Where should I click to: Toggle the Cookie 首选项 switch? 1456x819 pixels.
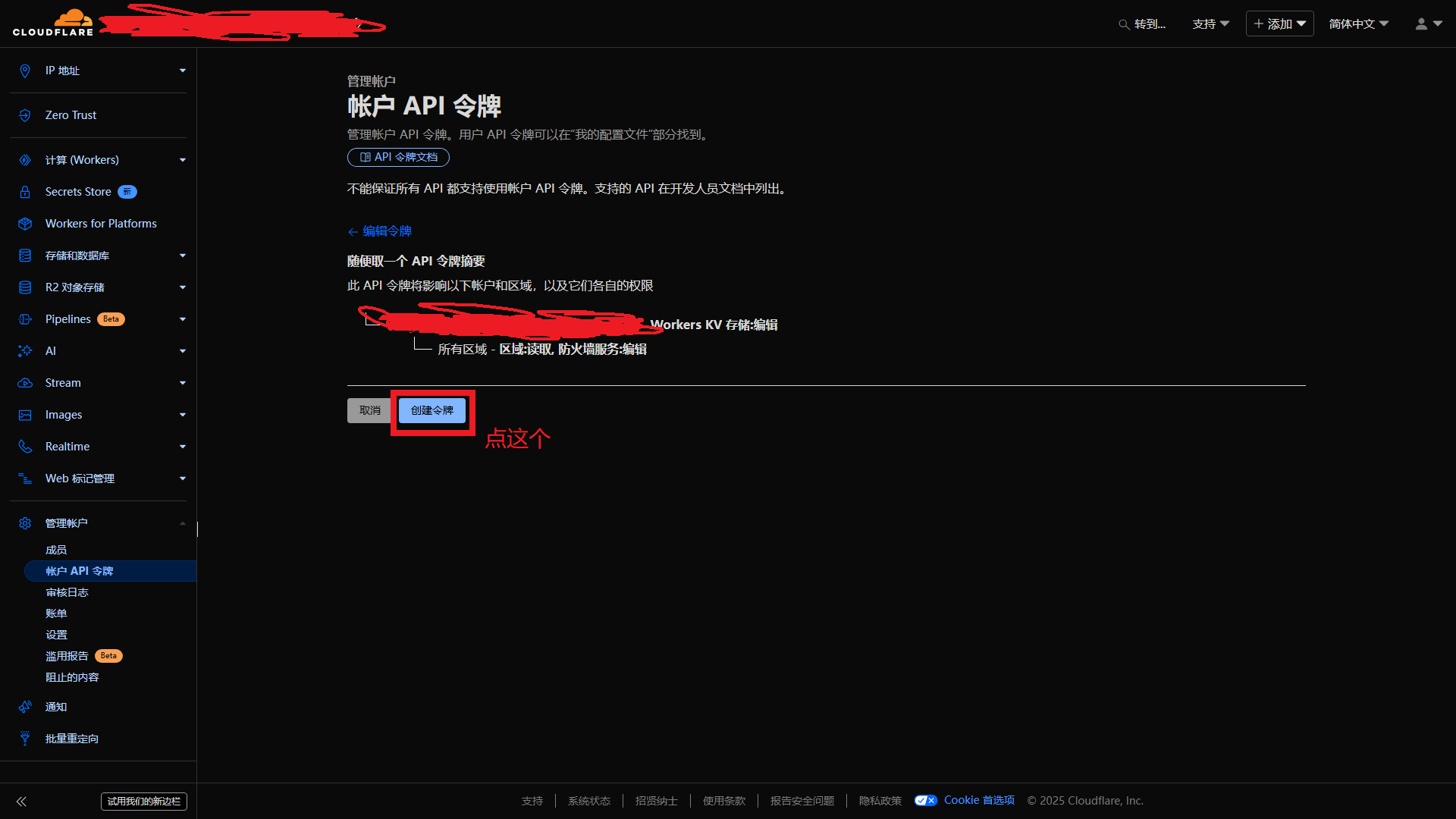(x=925, y=801)
